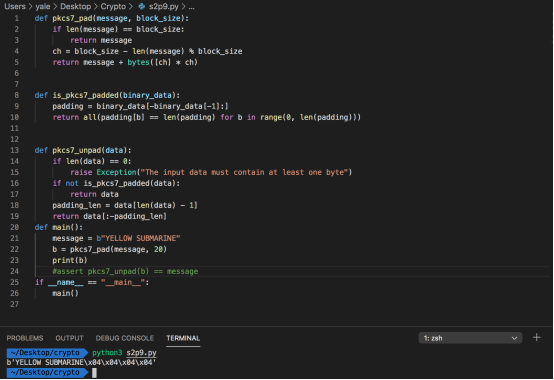
Task: Click s2p9.py filename in terminal command
Action: coord(141,352)
